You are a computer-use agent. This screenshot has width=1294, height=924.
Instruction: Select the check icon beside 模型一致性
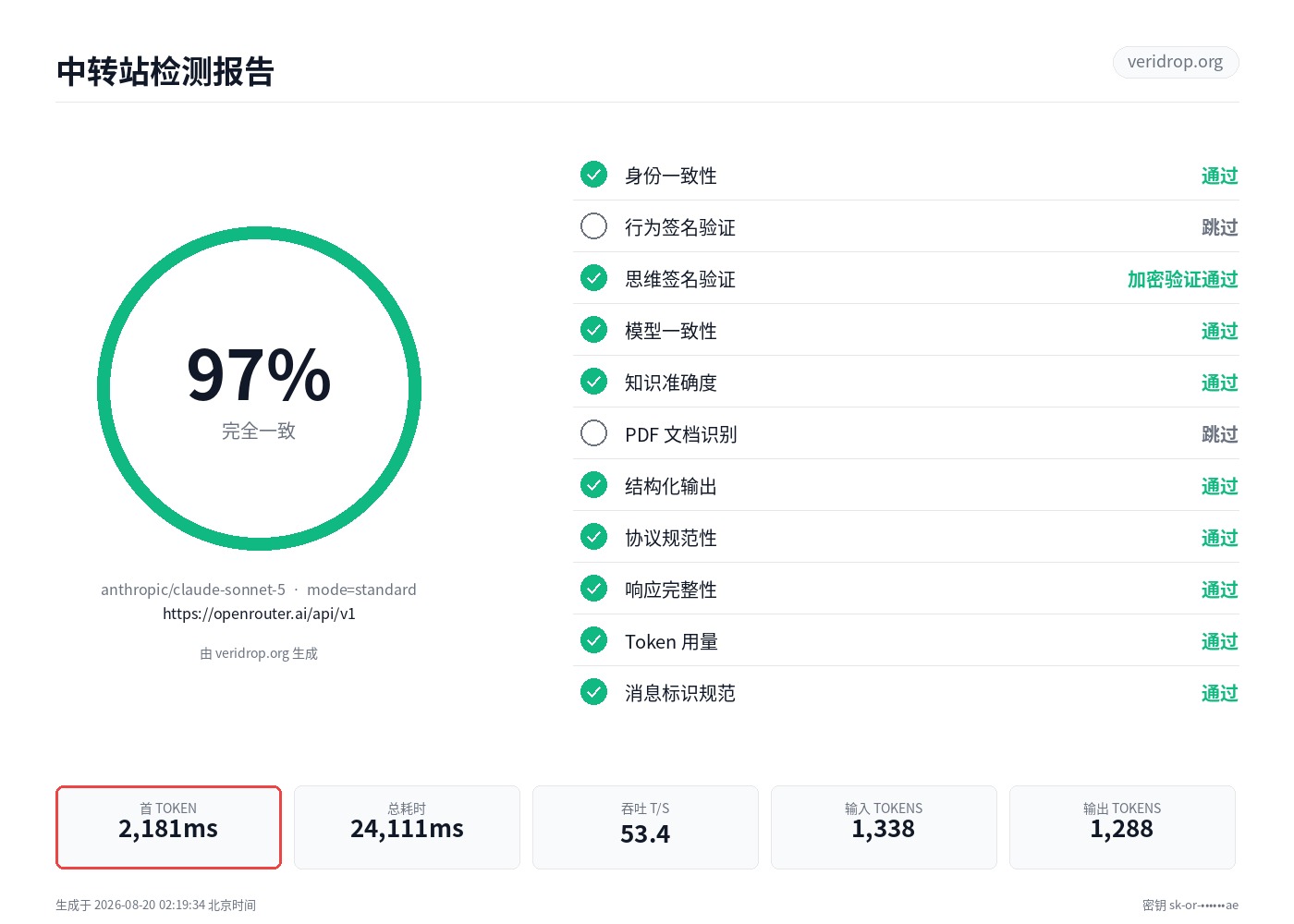tap(593, 330)
